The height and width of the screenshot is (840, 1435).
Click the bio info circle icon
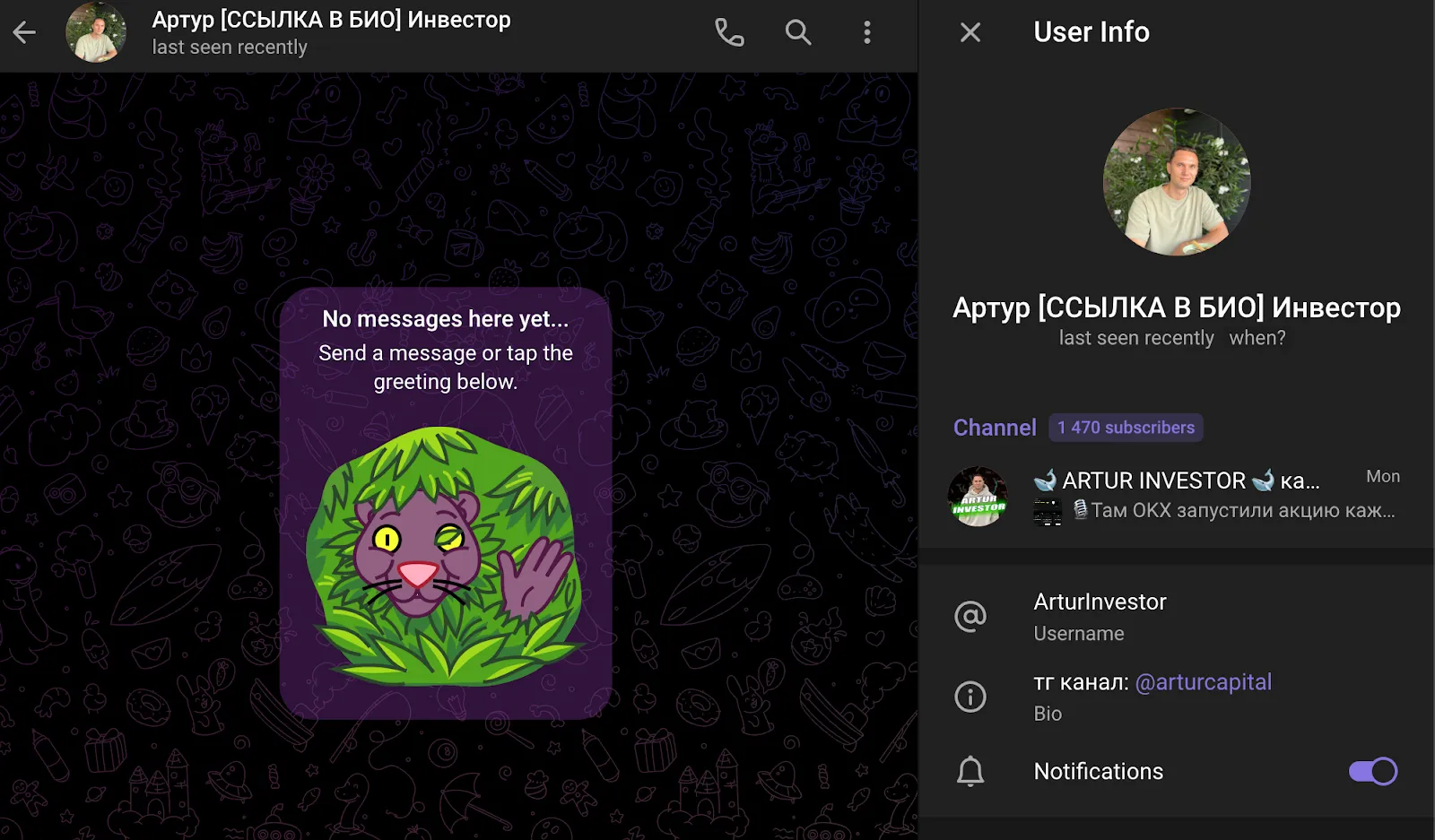[970, 697]
